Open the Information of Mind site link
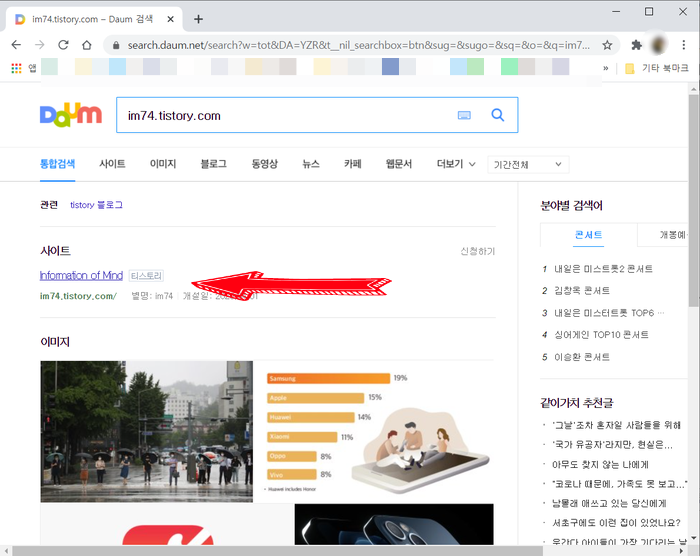700x556 pixels. (81, 276)
